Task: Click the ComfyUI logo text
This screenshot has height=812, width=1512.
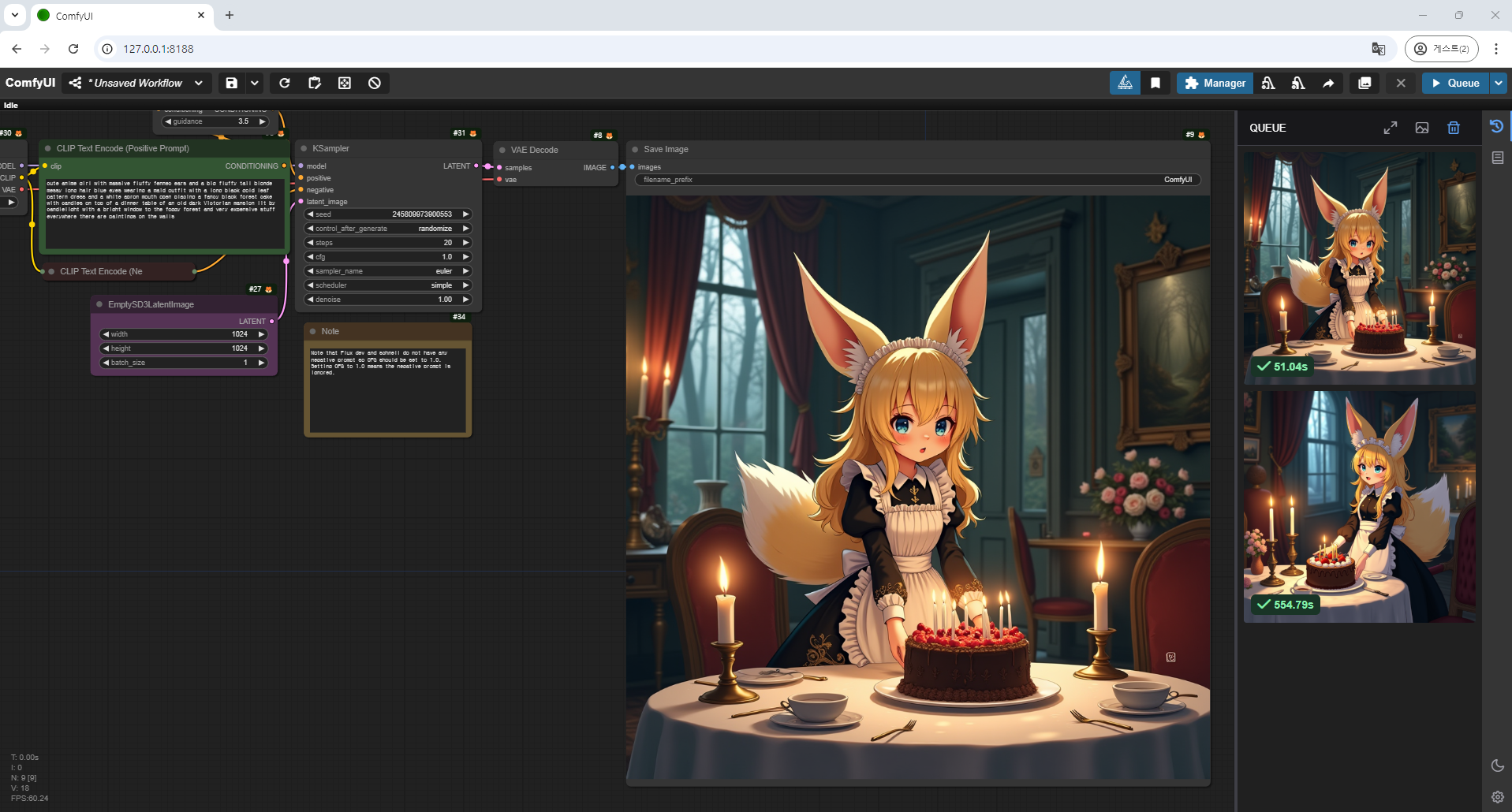Action: pos(30,83)
